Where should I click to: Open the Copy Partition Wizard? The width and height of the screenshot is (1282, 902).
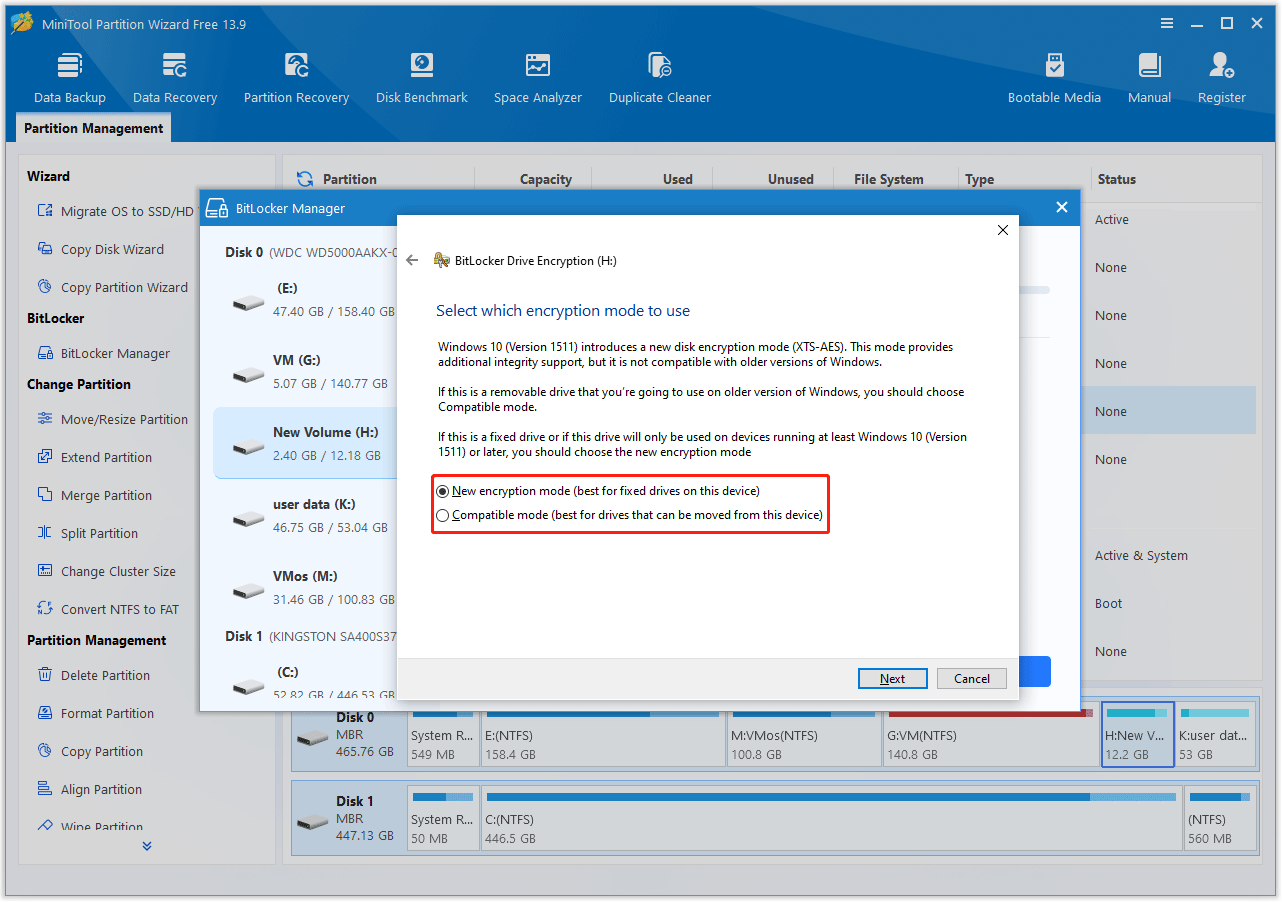112,287
